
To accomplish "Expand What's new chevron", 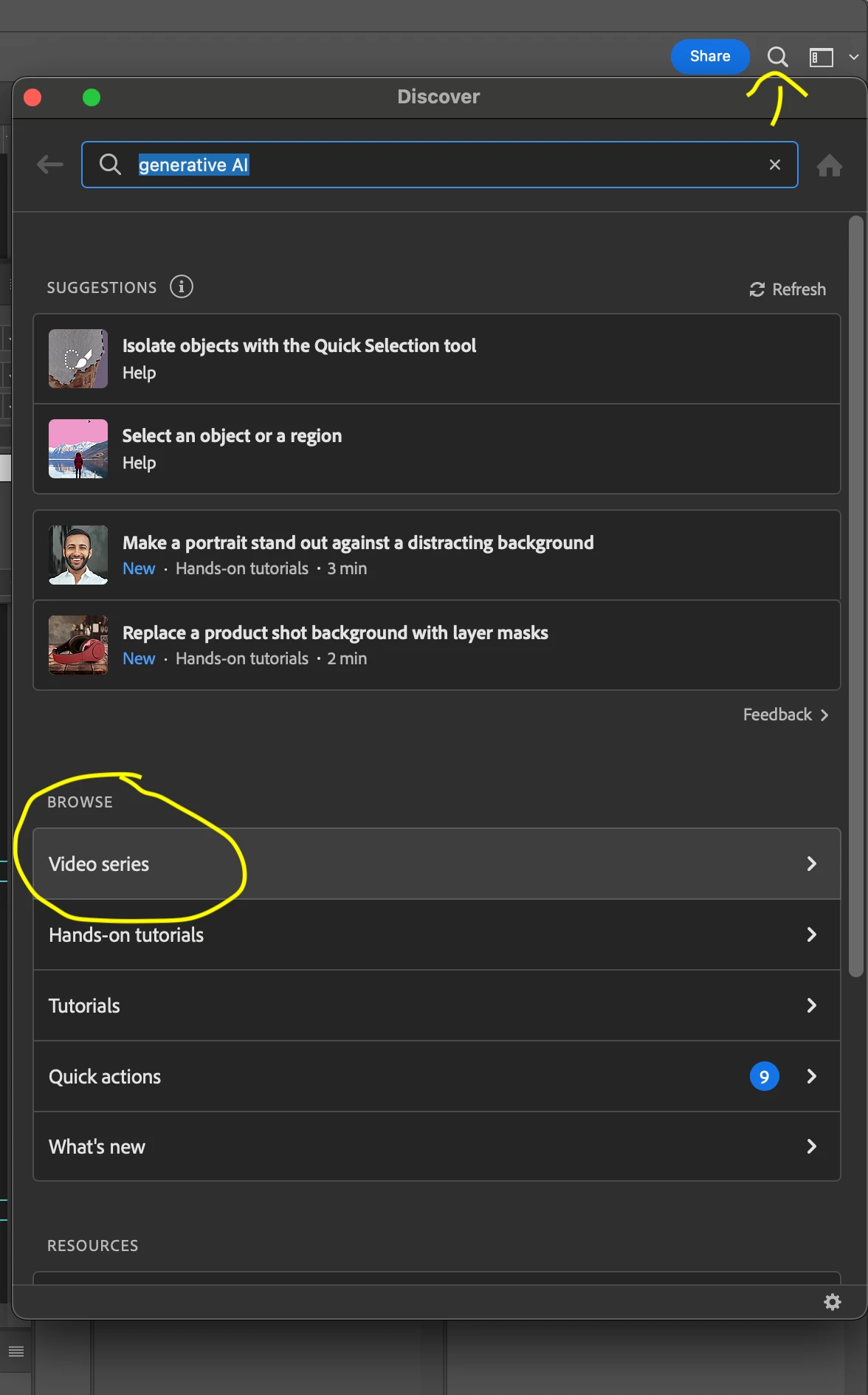I will (812, 1146).
